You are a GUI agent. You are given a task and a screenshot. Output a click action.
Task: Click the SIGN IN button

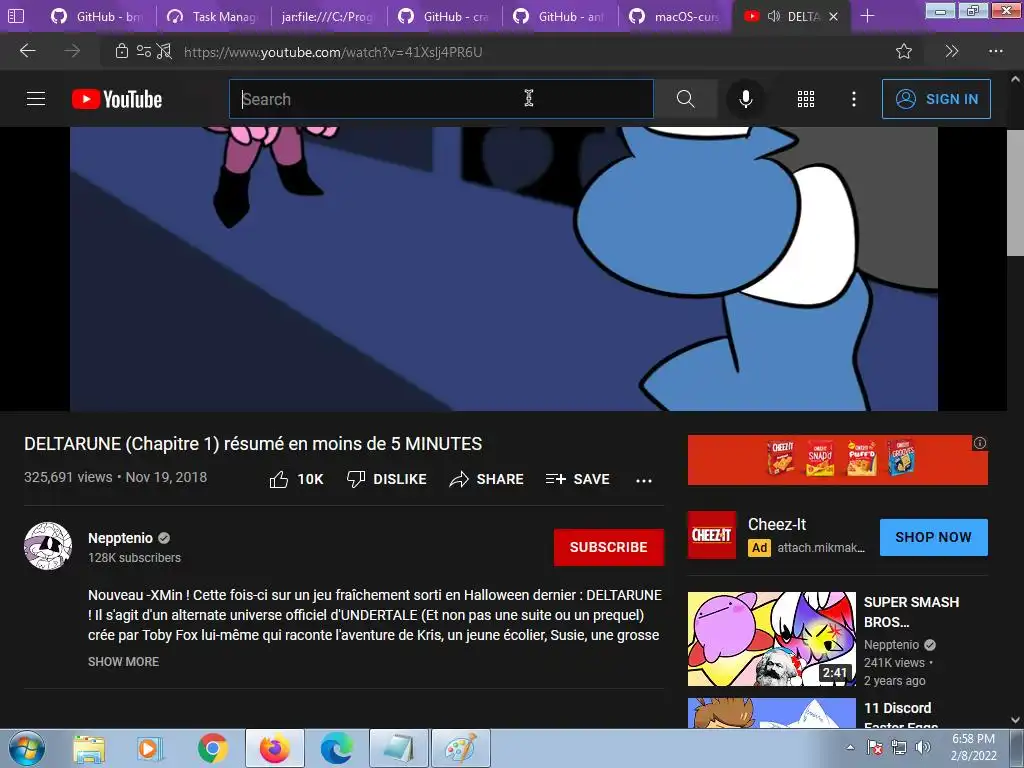[x=936, y=99]
